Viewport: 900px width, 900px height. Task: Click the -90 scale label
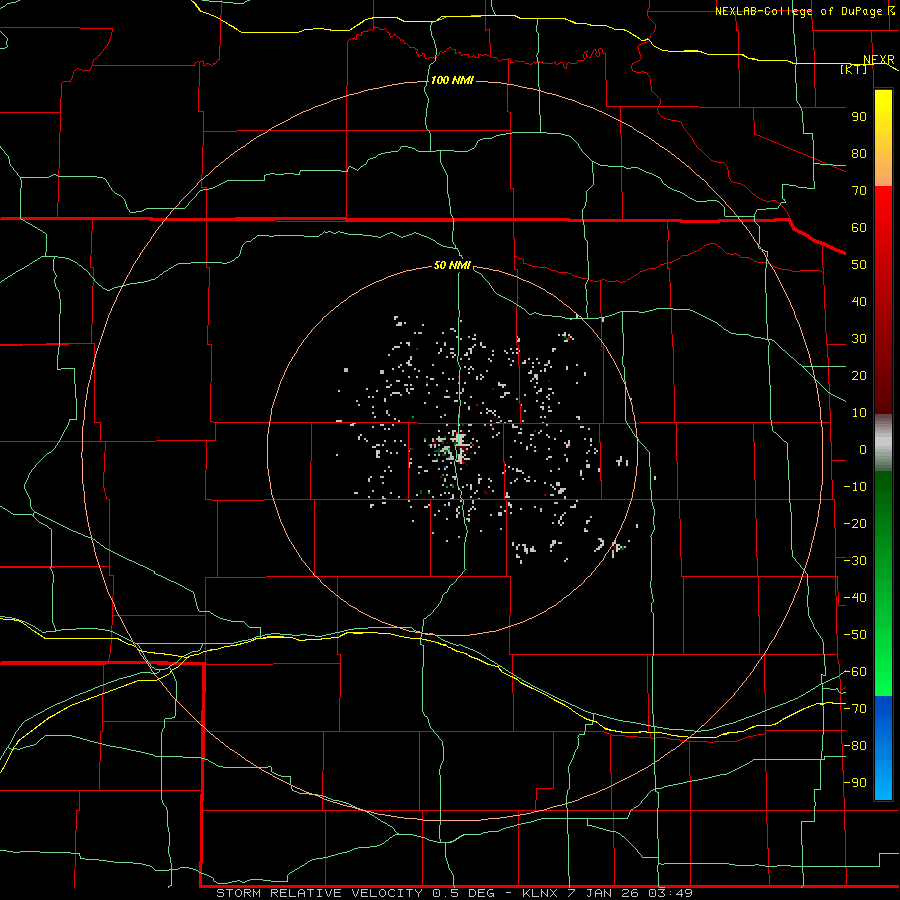coord(855,783)
